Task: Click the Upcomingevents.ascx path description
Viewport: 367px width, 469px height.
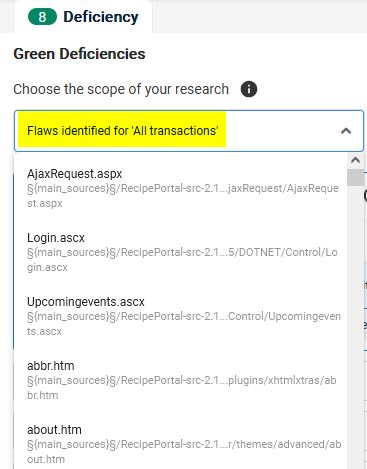Action: click(x=184, y=324)
